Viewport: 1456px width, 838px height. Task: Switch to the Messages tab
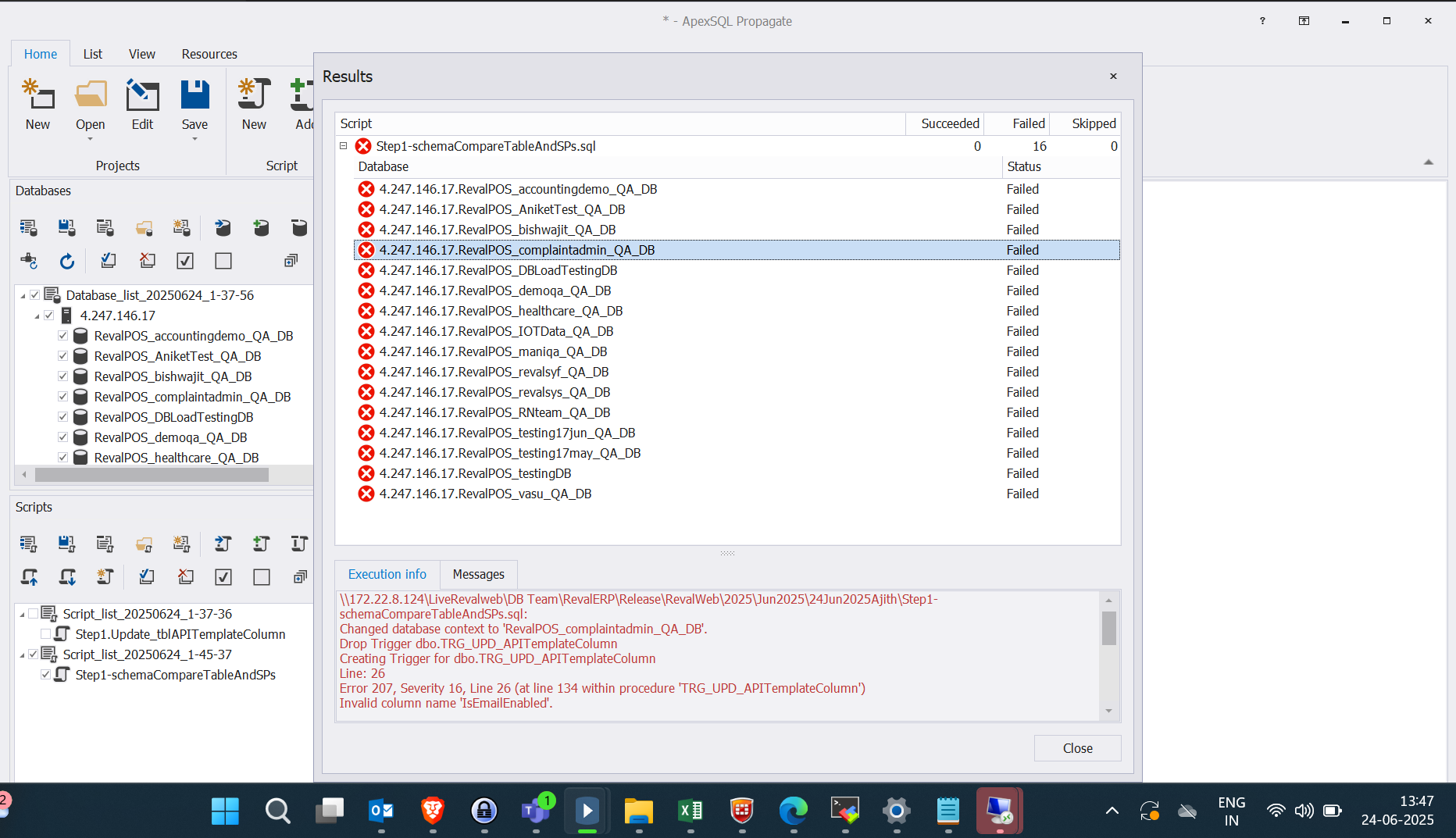[x=478, y=574]
